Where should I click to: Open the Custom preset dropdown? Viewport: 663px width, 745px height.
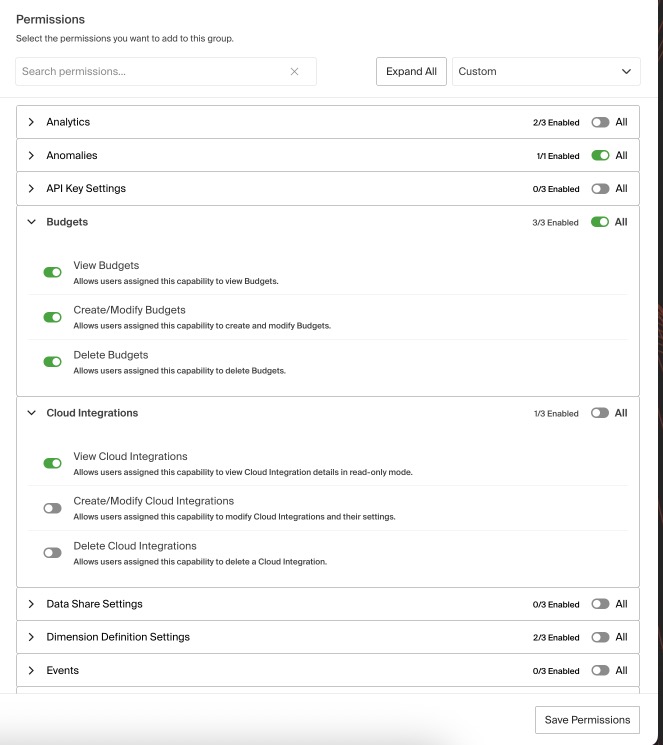[x=546, y=71]
